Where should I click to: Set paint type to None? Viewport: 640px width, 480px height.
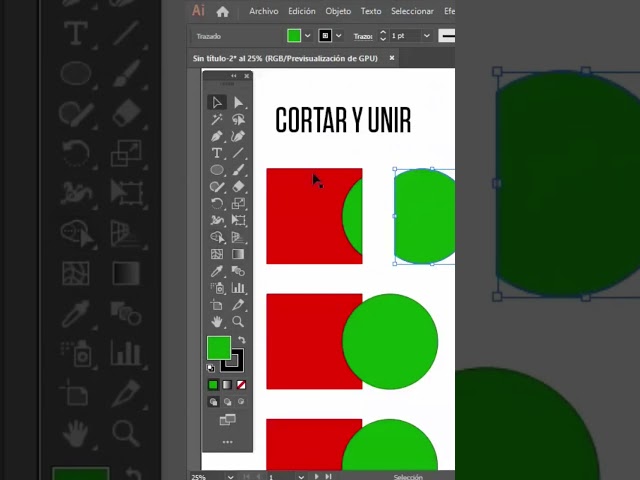coord(241,385)
